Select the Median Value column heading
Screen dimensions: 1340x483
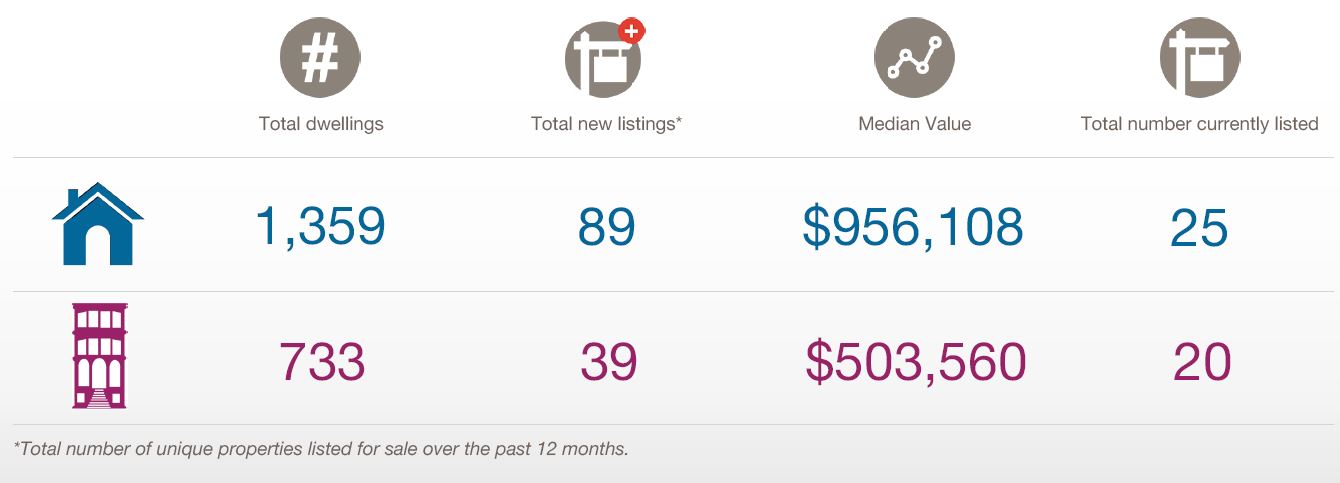[915, 124]
